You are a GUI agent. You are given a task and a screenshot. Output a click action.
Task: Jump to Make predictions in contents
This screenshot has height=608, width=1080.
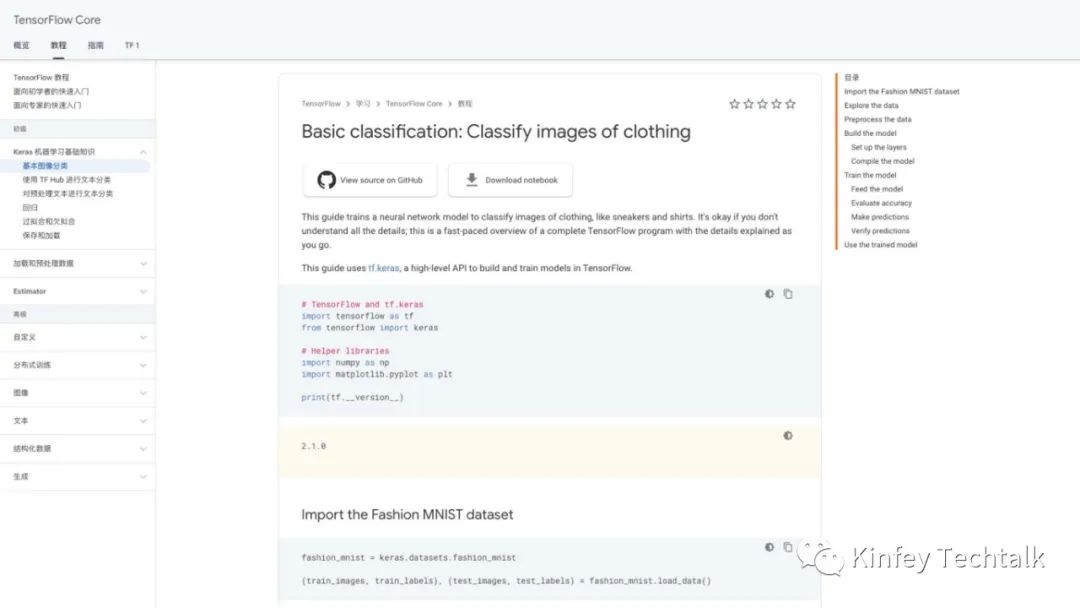(880, 217)
